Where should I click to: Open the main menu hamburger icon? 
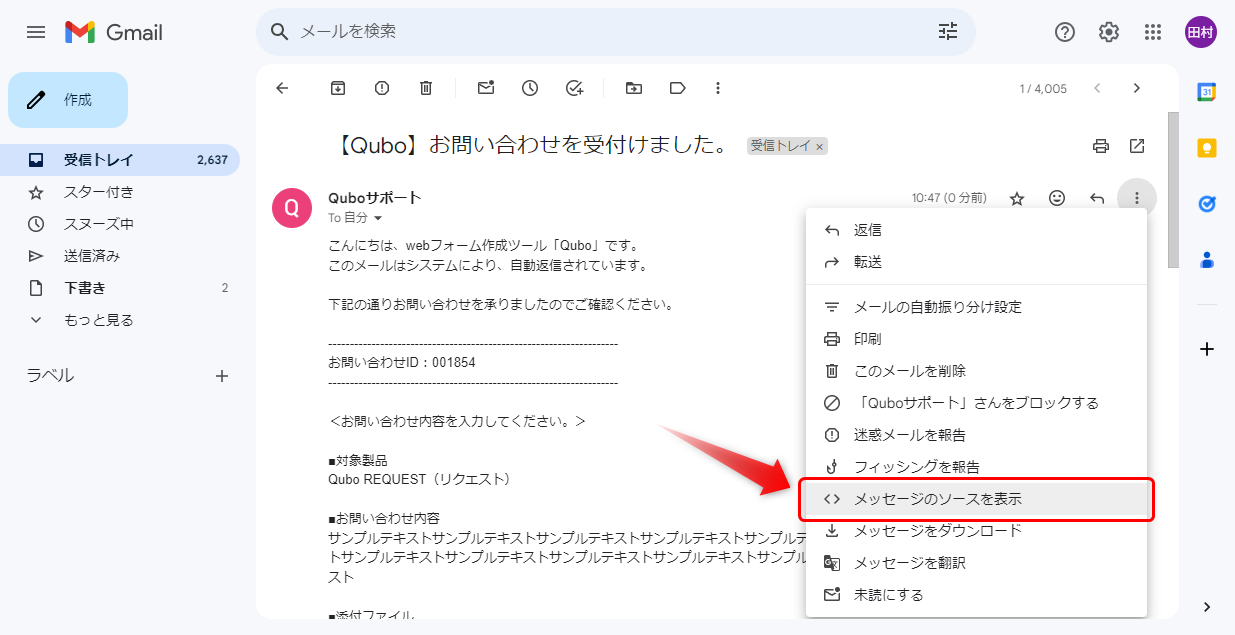pos(36,32)
